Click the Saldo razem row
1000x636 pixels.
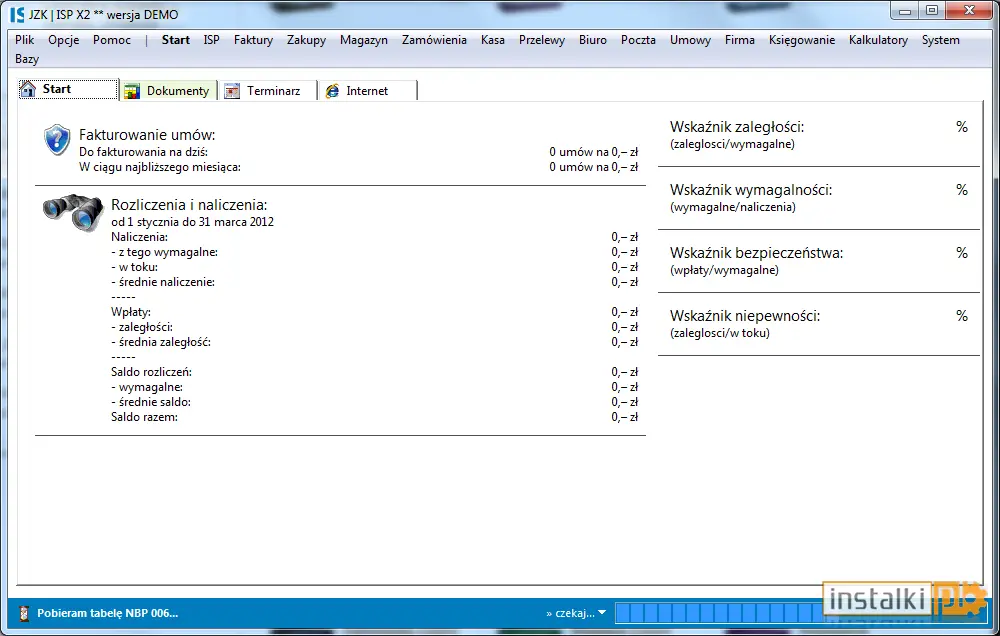tap(374, 417)
